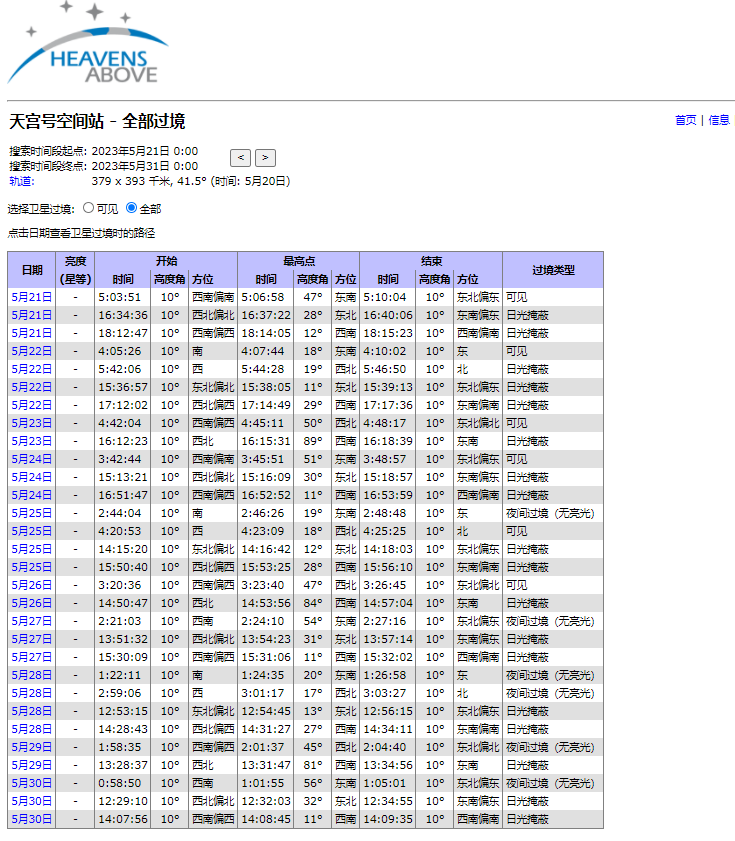This screenshot has width=735, height=841.
Task: Open 5月21日 pass starting 16:34:36
Action: 32,315
